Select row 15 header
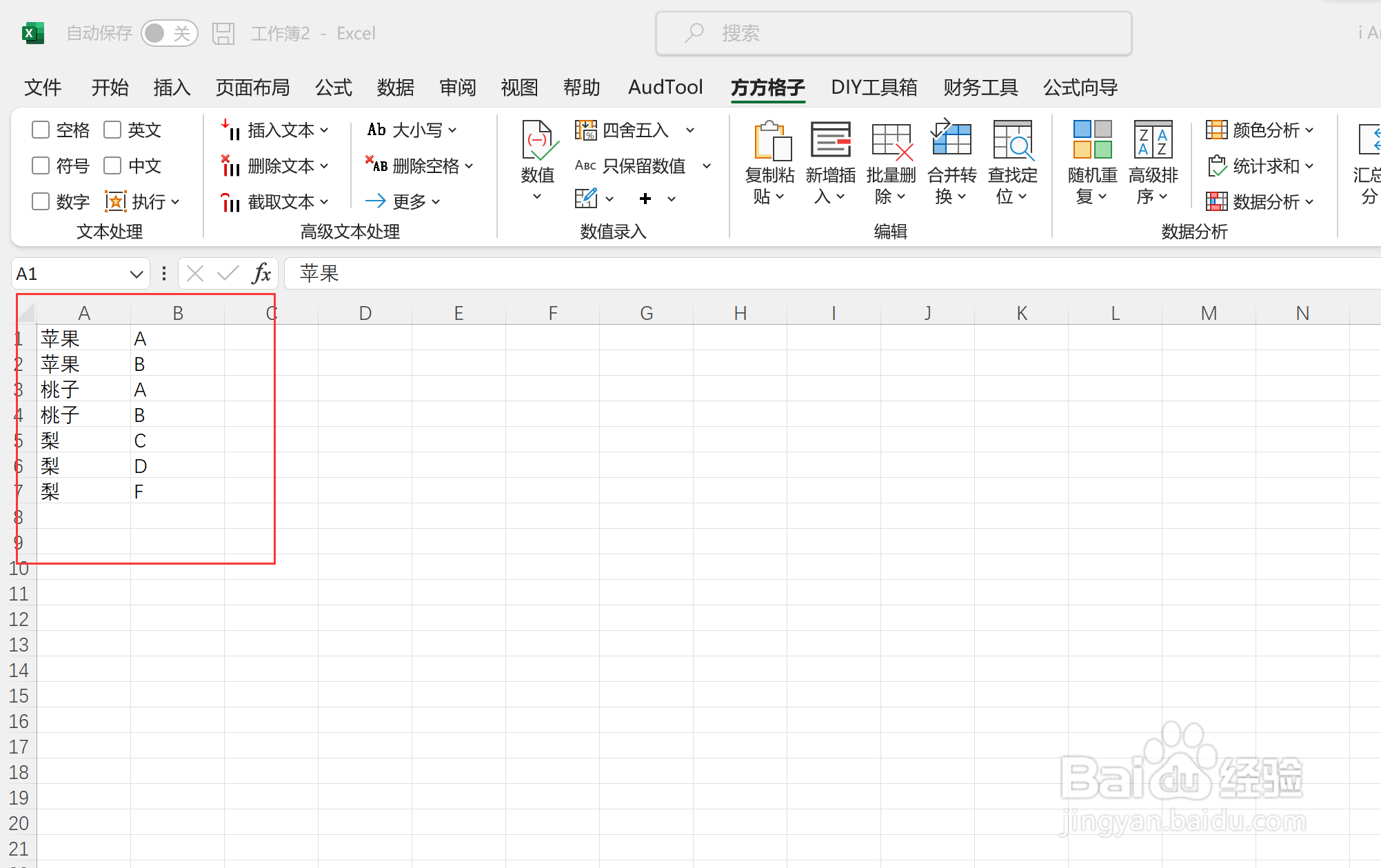Image resolution: width=1381 pixels, height=868 pixels. (x=19, y=696)
